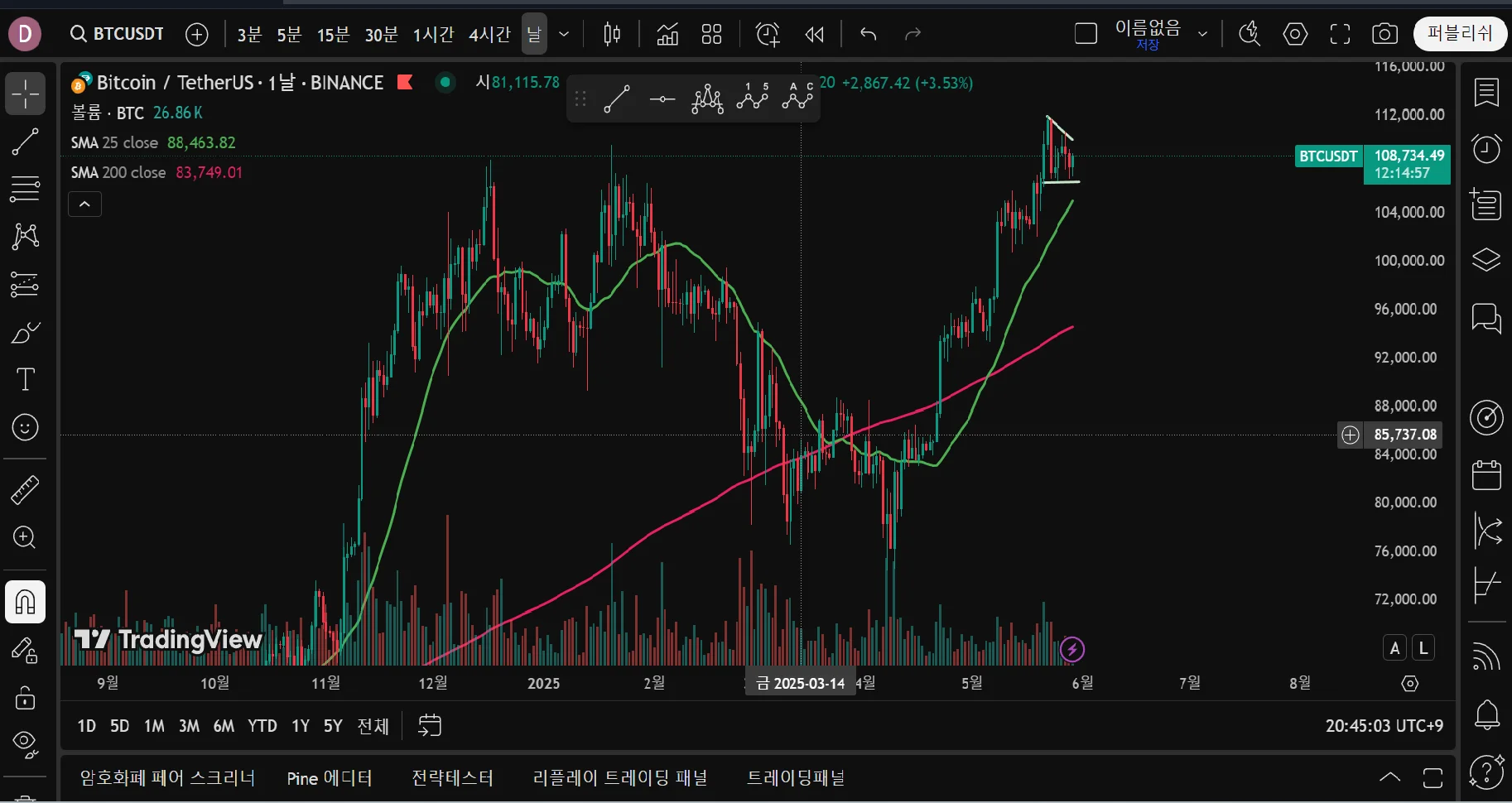This screenshot has width=1512, height=803.
Task: Enter fullscreen mode
Action: 1340,34
